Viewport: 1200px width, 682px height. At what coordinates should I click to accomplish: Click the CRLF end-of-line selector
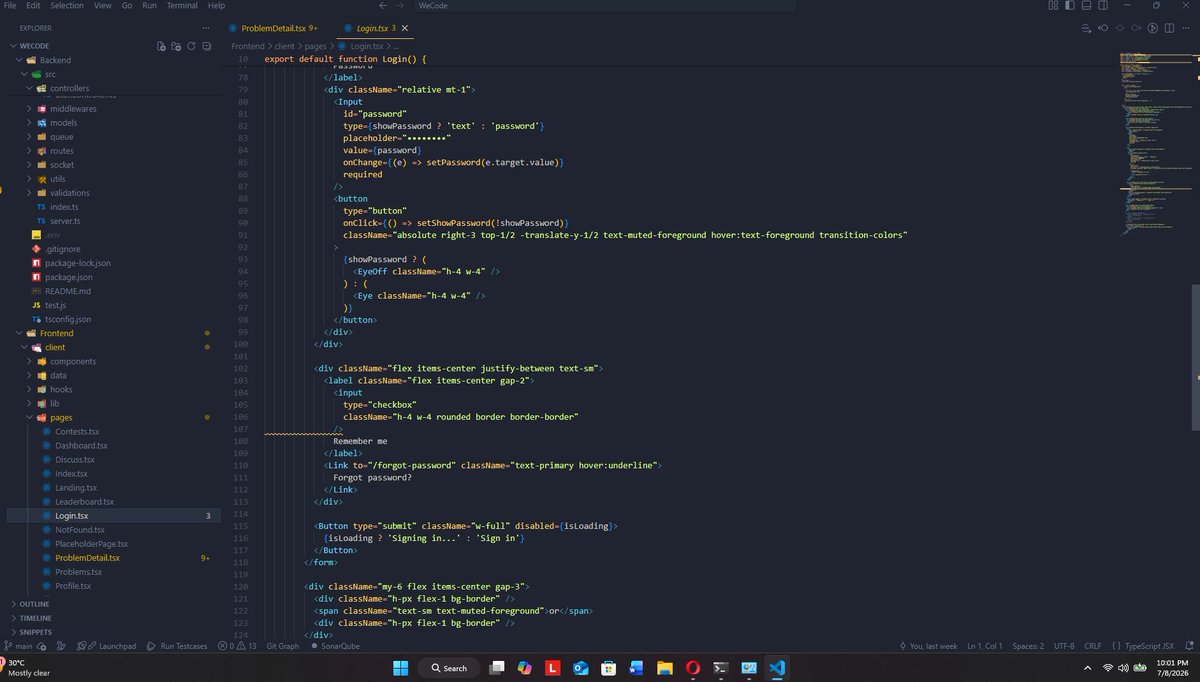tap(1092, 646)
